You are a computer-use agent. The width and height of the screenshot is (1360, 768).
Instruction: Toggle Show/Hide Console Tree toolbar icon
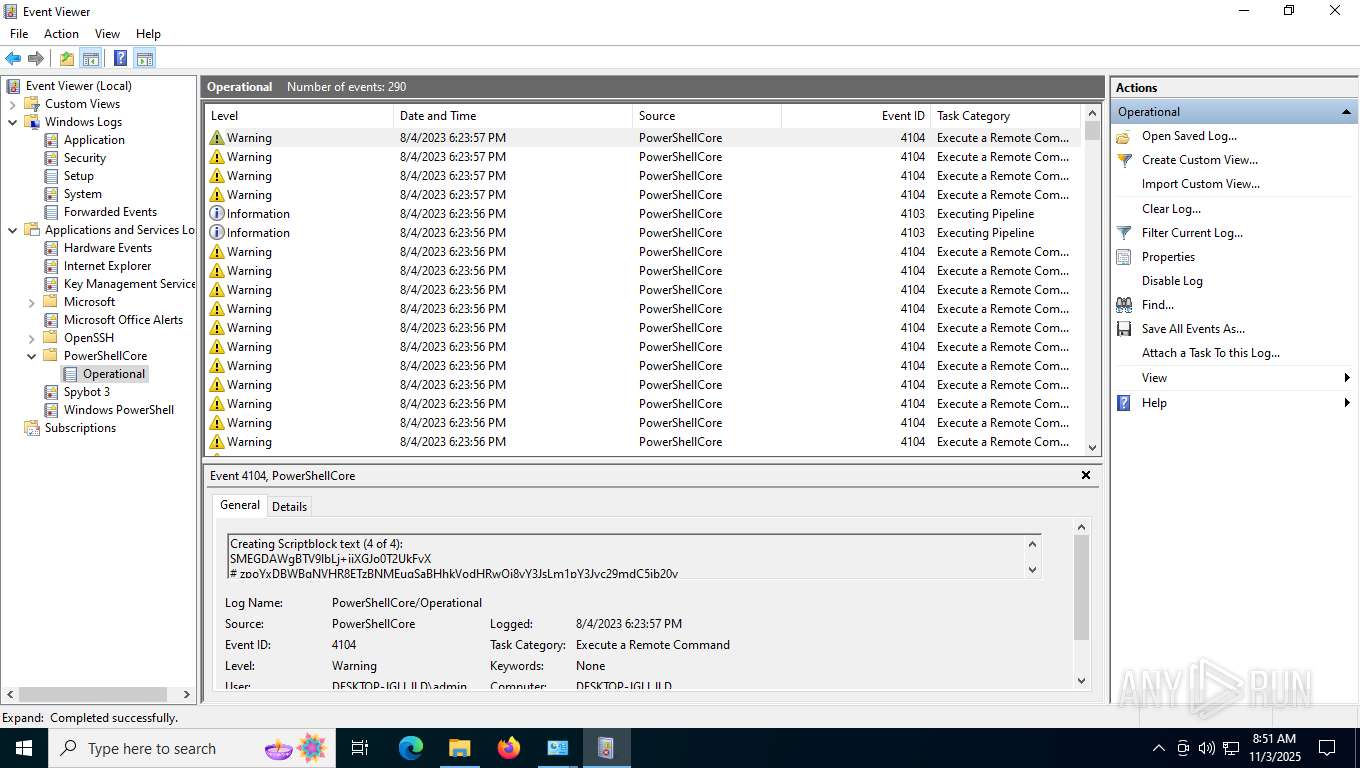91,58
